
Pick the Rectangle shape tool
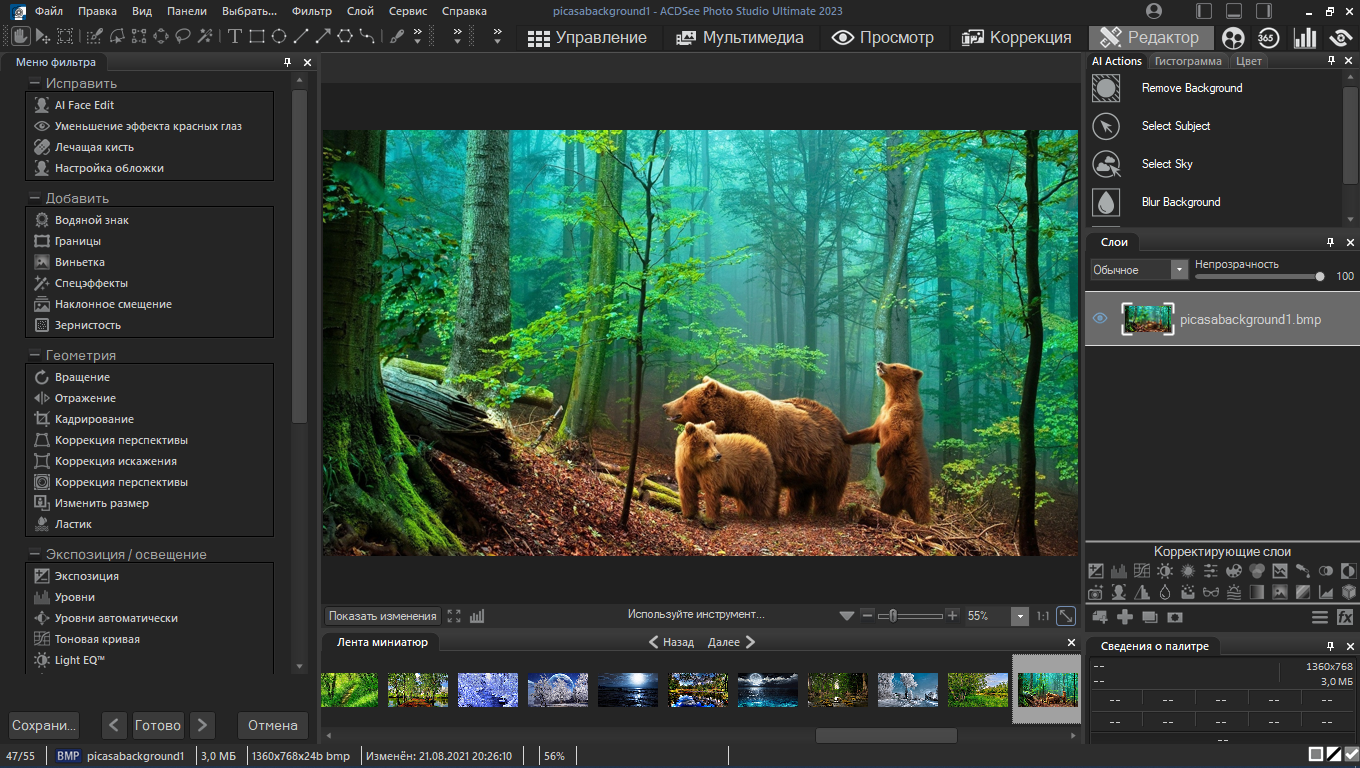256,36
